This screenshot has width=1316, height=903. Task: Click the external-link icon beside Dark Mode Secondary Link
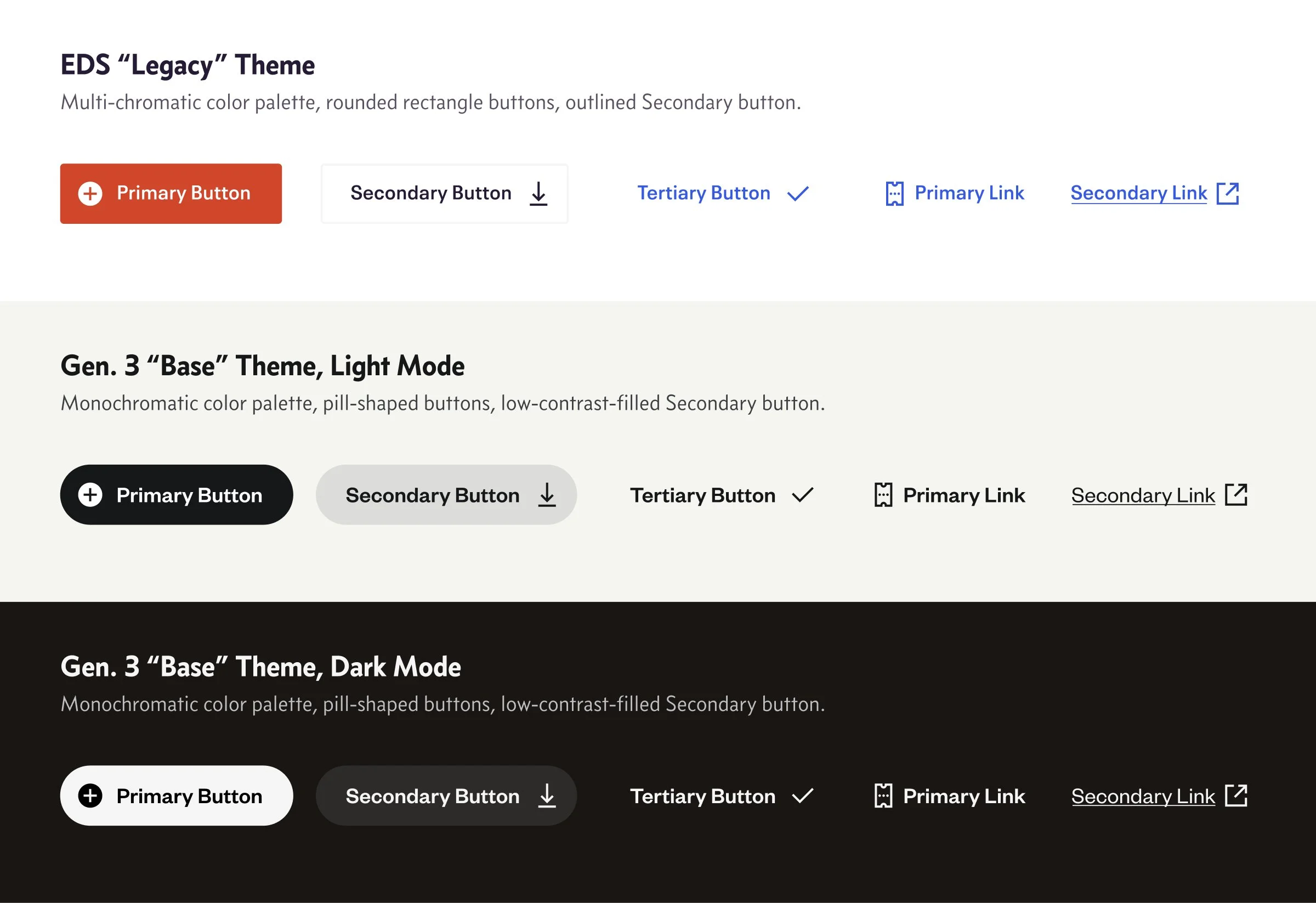tap(1236, 795)
